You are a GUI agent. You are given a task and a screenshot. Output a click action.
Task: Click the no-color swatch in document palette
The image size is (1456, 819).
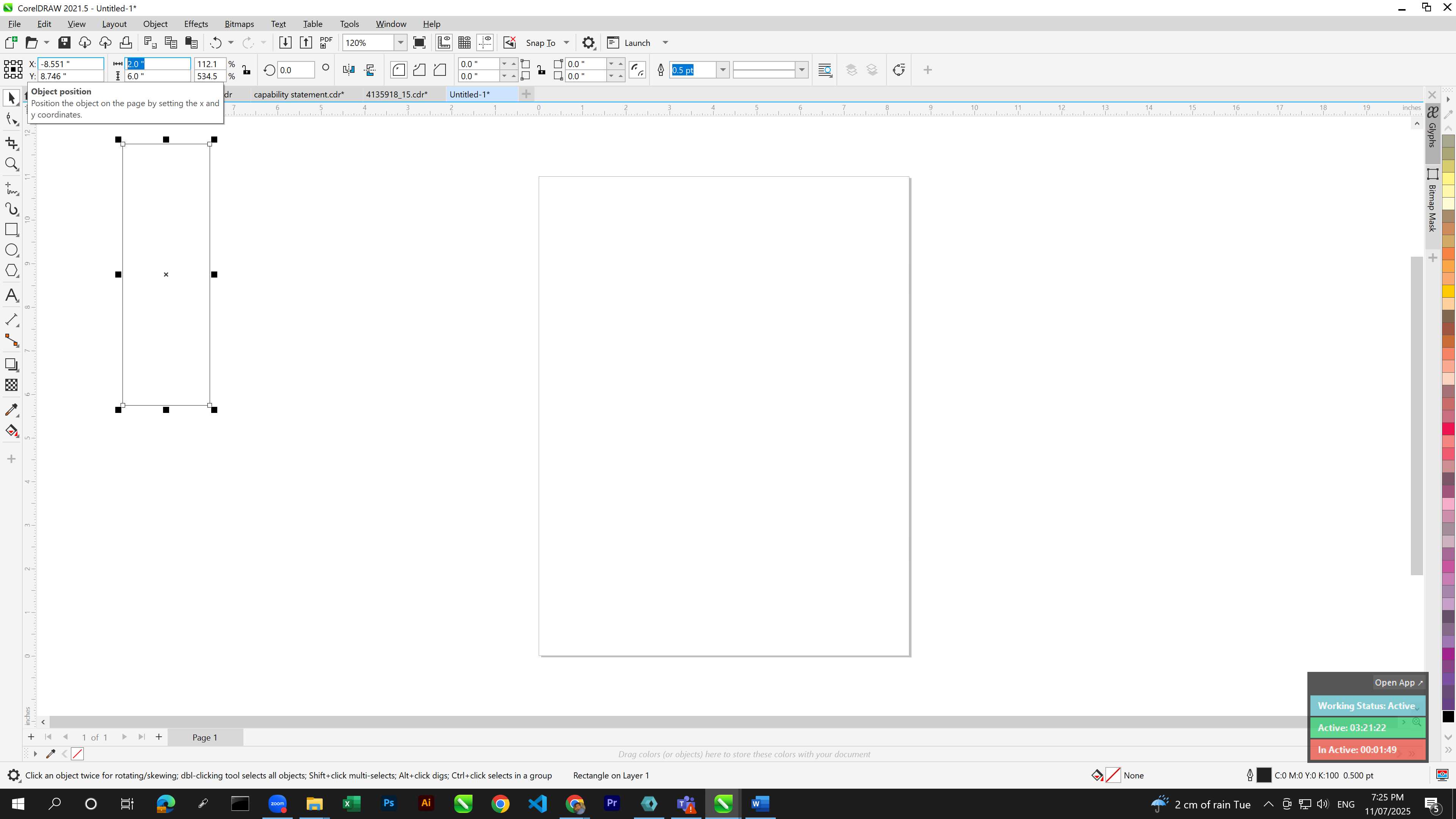[x=77, y=754]
